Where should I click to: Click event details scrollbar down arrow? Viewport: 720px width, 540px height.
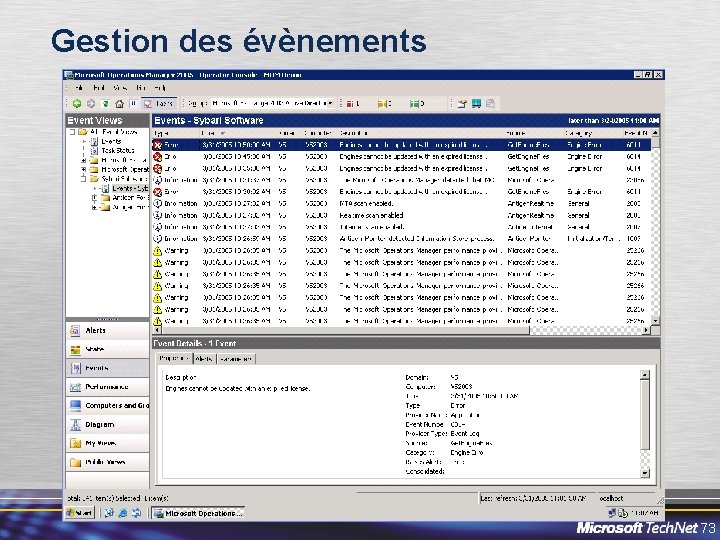coord(645,473)
